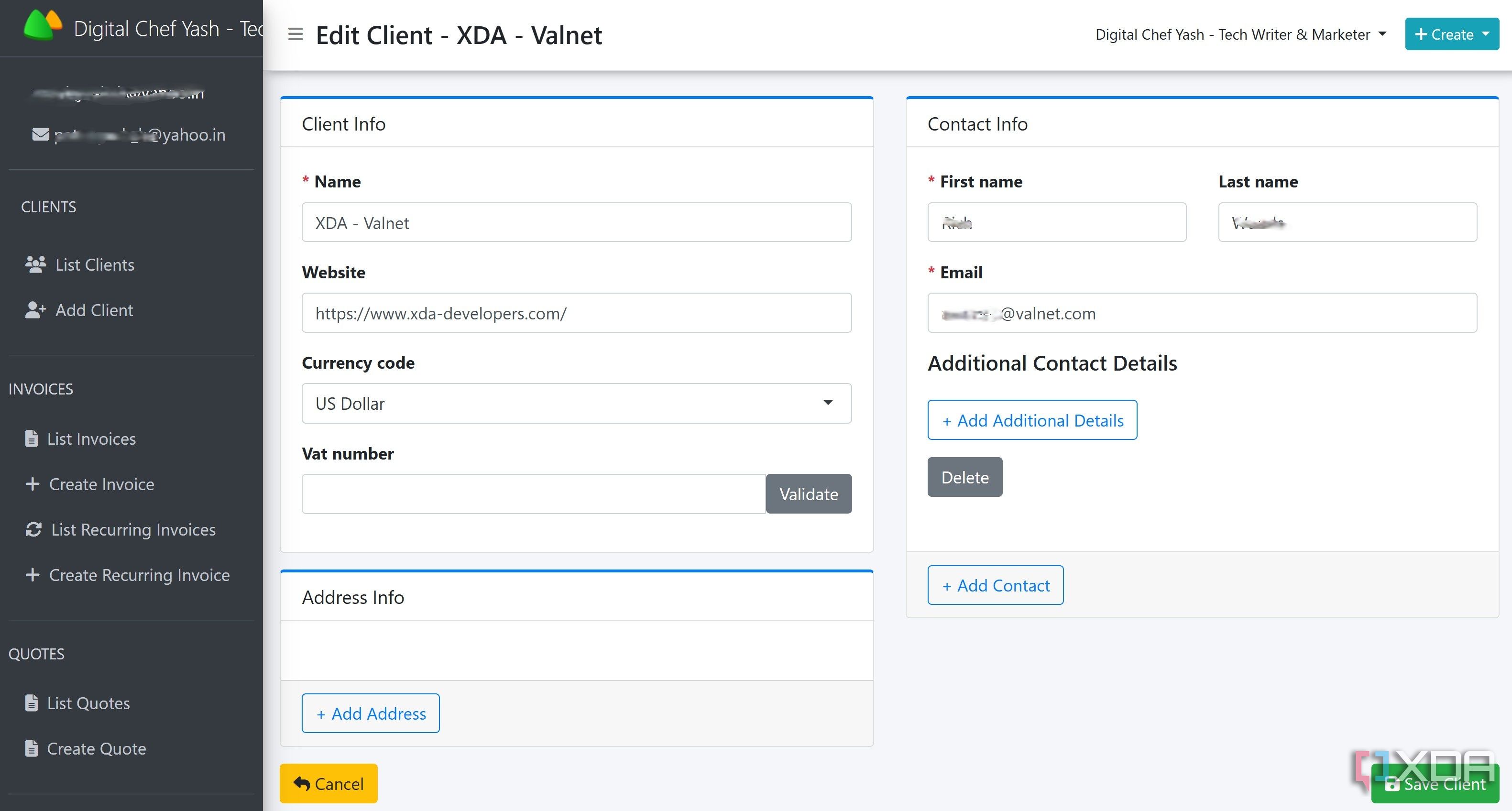
Task: Click the plus icon beside Create Invoice
Action: point(33,483)
